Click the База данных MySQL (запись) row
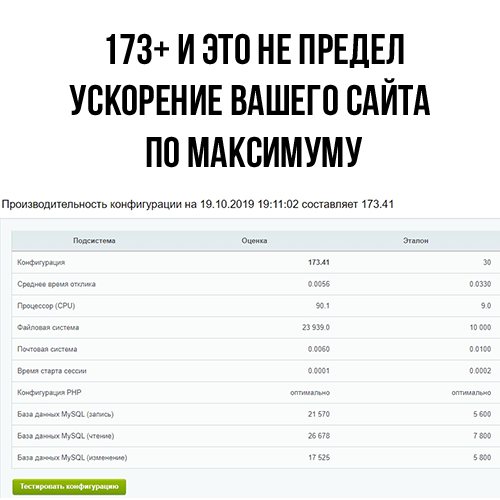 (256, 414)
